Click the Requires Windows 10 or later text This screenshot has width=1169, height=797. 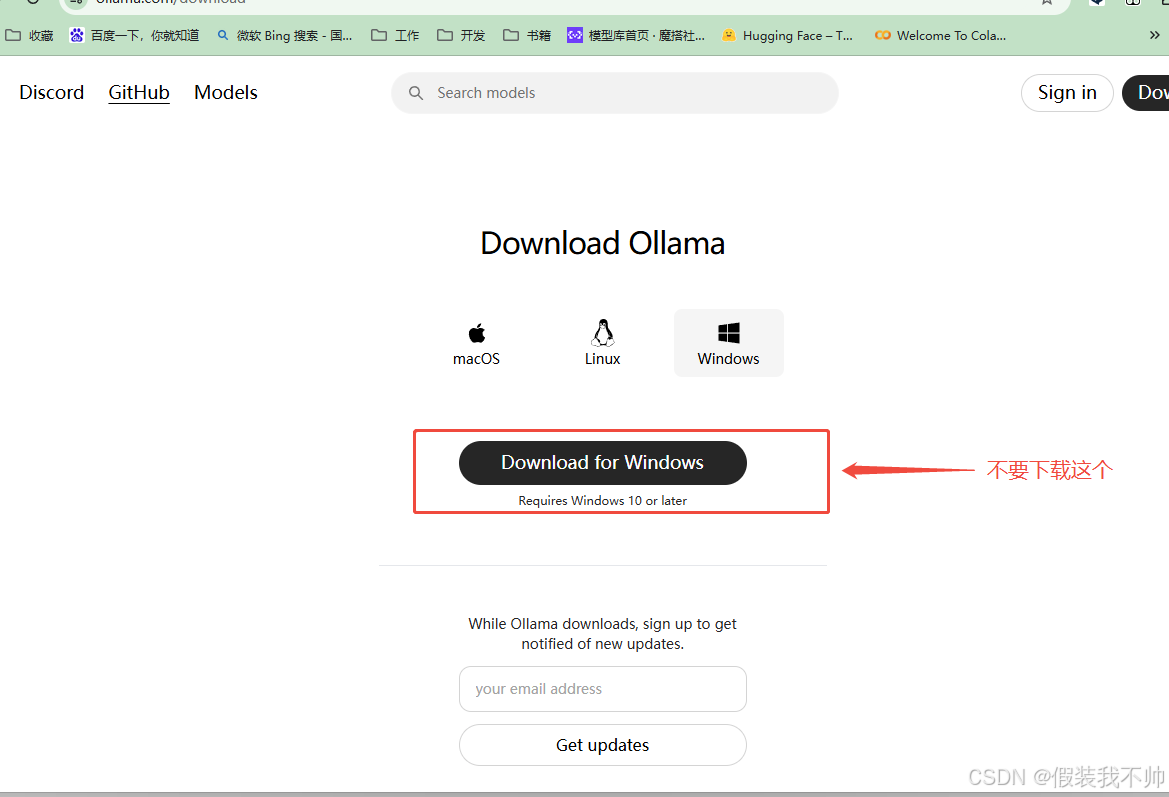point(602,500)
